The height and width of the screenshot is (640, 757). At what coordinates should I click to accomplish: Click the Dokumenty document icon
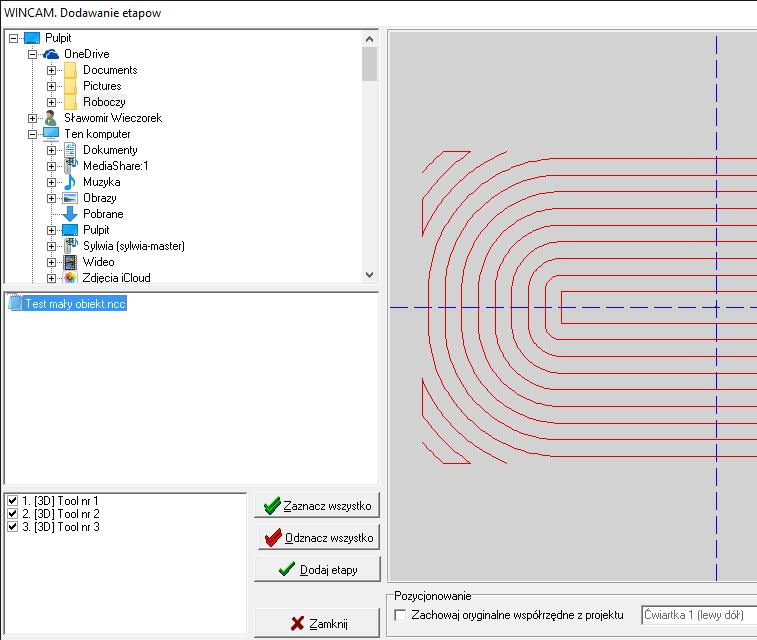[70, 150]
